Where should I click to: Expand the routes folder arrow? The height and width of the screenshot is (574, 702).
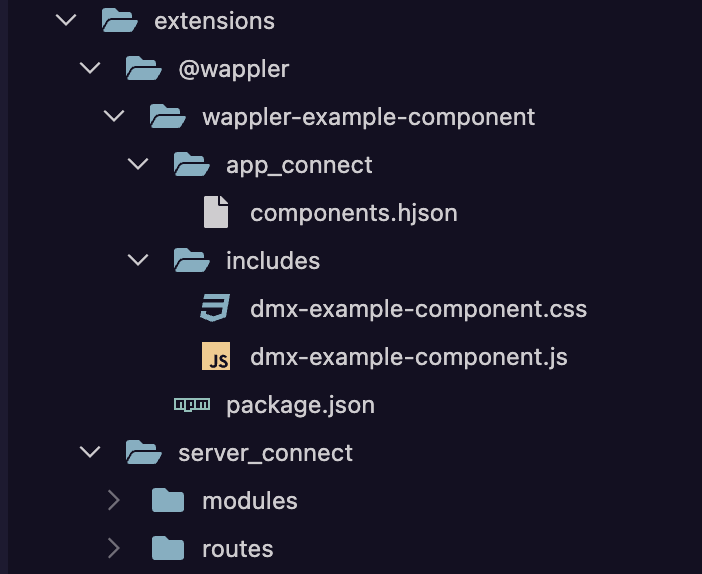click(114, 548)
